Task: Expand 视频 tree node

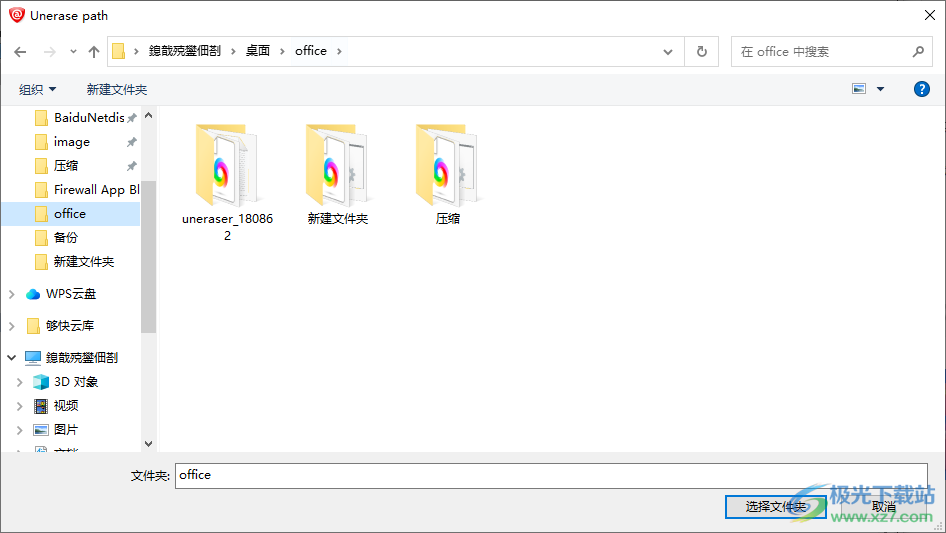Action: (19, 406)
